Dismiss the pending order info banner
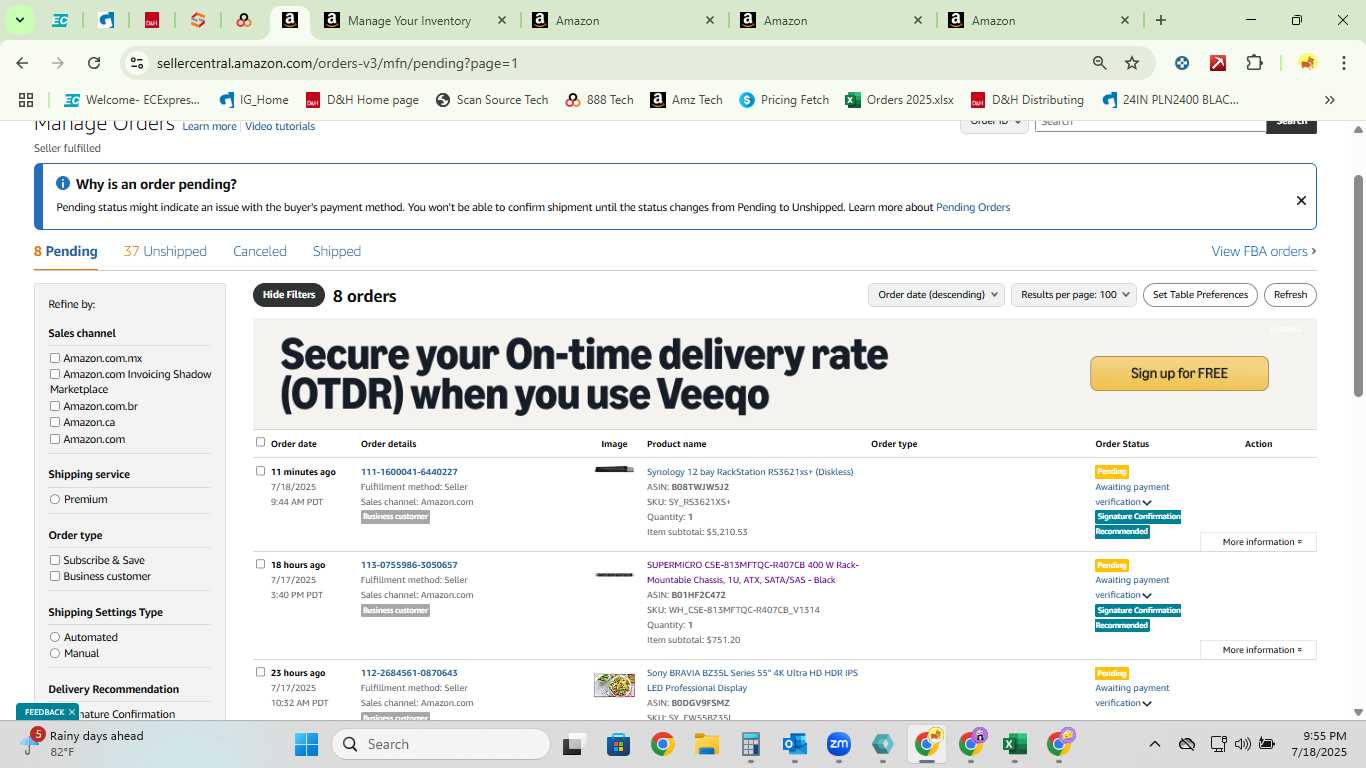Viewport: 1366px width, 768px height. click(x=1301, y=200)
